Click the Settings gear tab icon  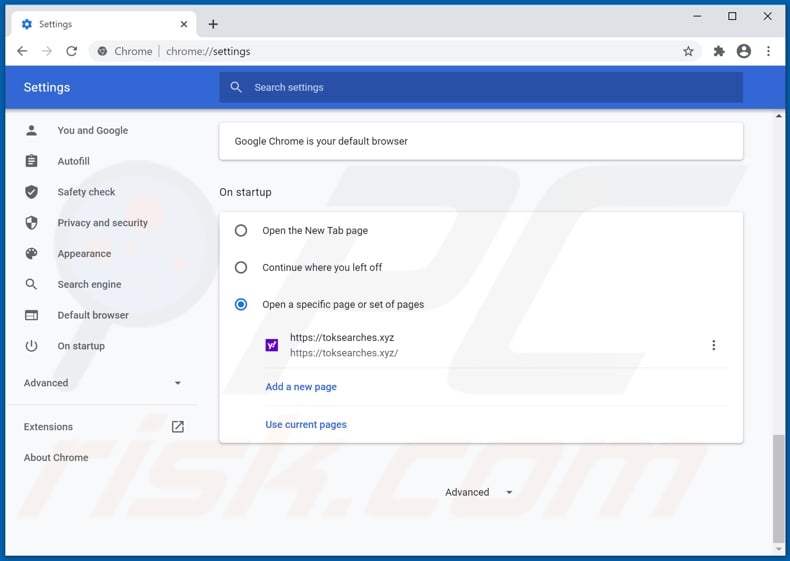(27, 24)
